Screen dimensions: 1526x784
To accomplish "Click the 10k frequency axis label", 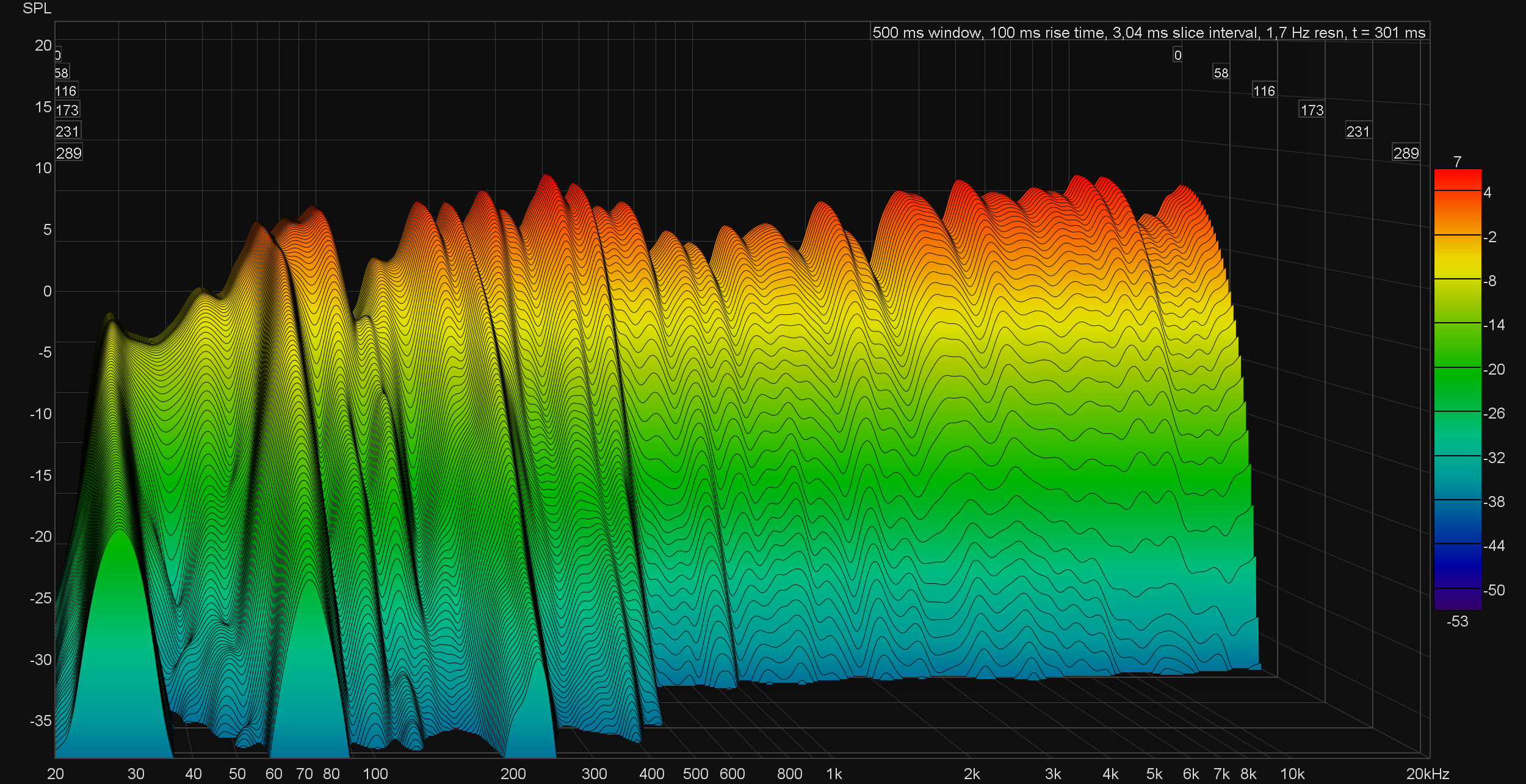I will point(1292,774).
